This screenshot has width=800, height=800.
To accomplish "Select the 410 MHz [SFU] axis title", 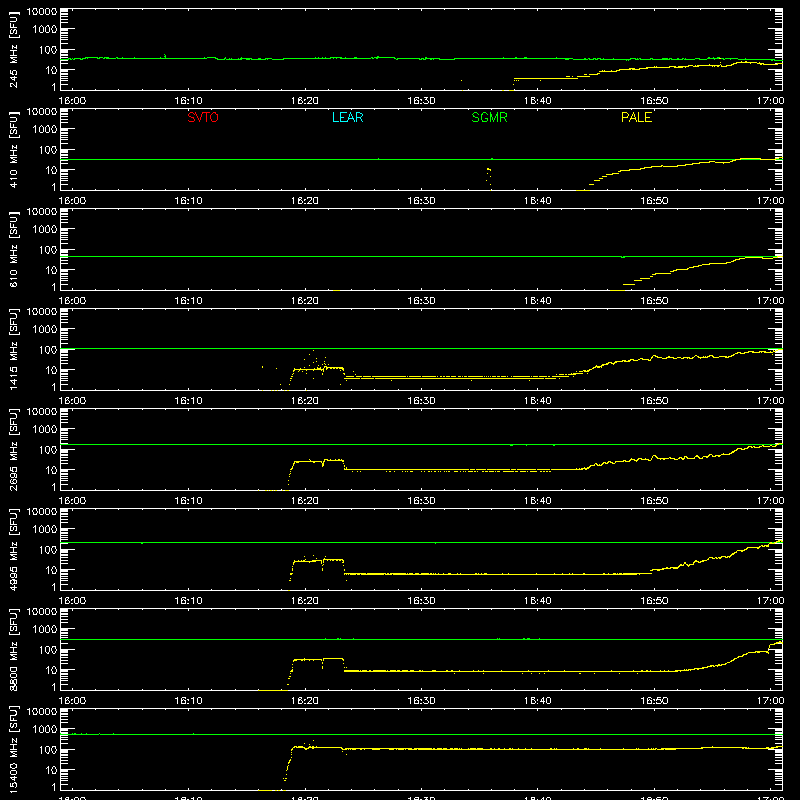I will [13, 150].
